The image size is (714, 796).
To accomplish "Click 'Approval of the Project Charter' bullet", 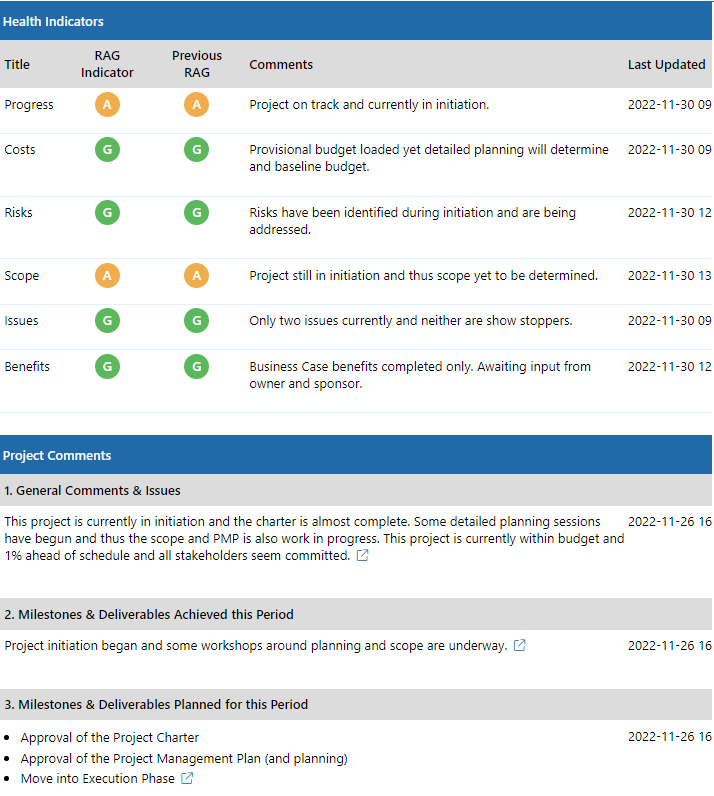I will [x=110, y=737].
